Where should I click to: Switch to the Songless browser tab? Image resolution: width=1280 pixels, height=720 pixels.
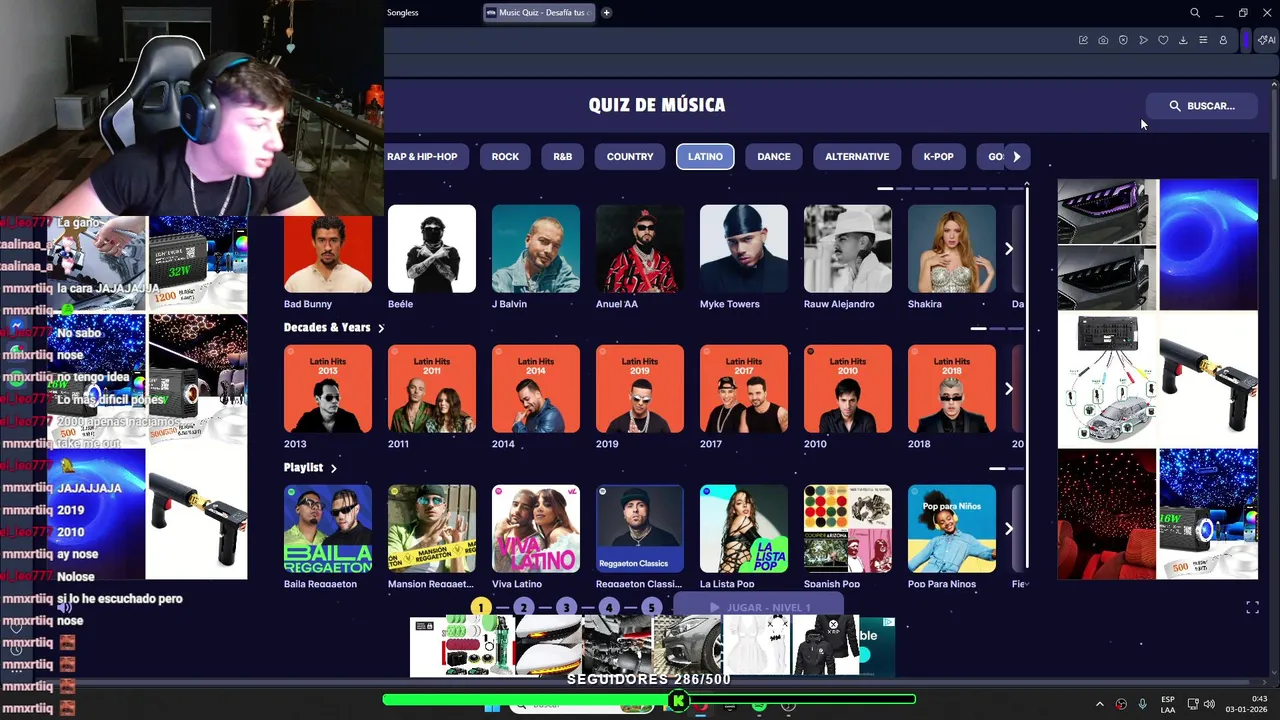[x=403, y=13]
